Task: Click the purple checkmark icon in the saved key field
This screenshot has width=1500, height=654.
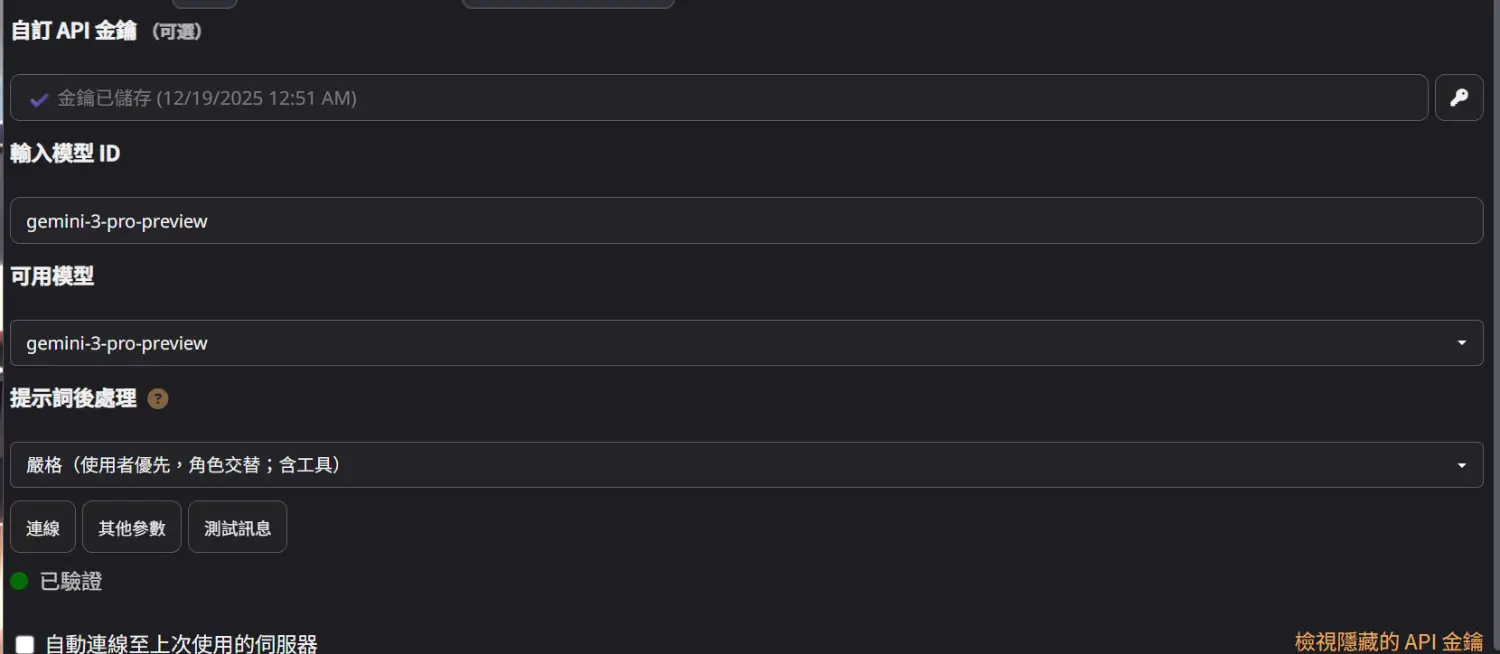Action: pos(39,99)
